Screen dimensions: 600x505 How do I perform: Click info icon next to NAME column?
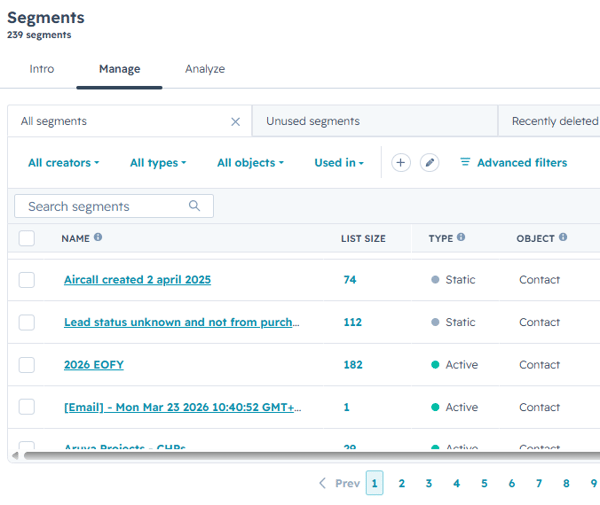point(98,238)
